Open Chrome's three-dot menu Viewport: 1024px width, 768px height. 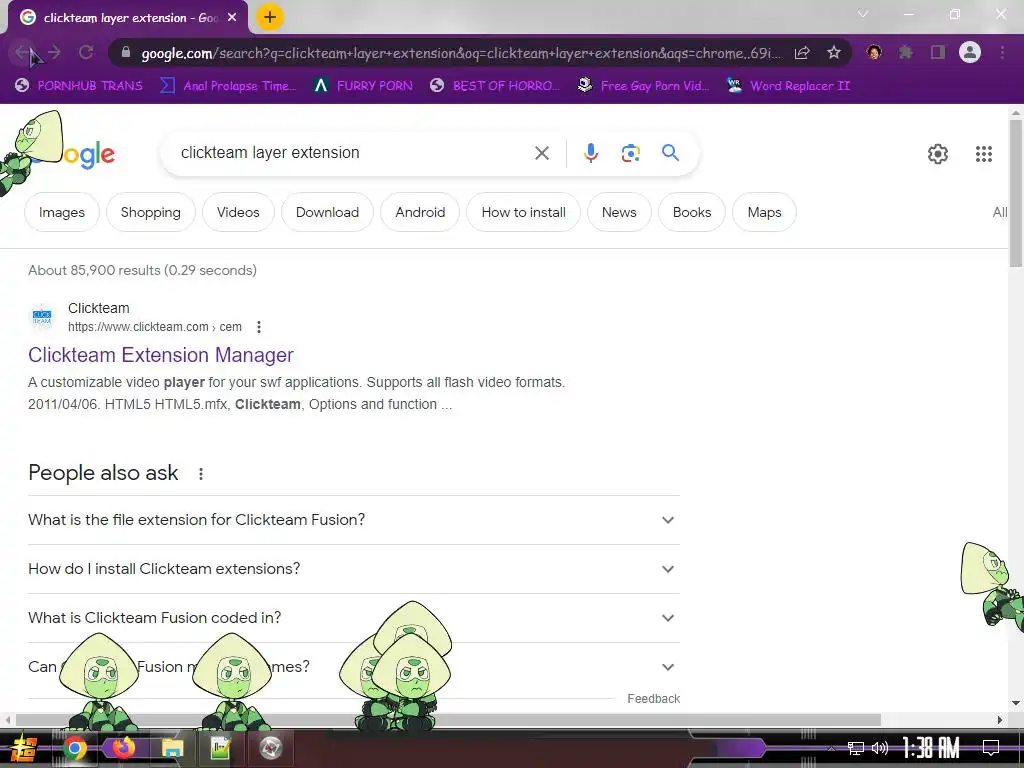pyautogui.click(x=1002, y=52)
